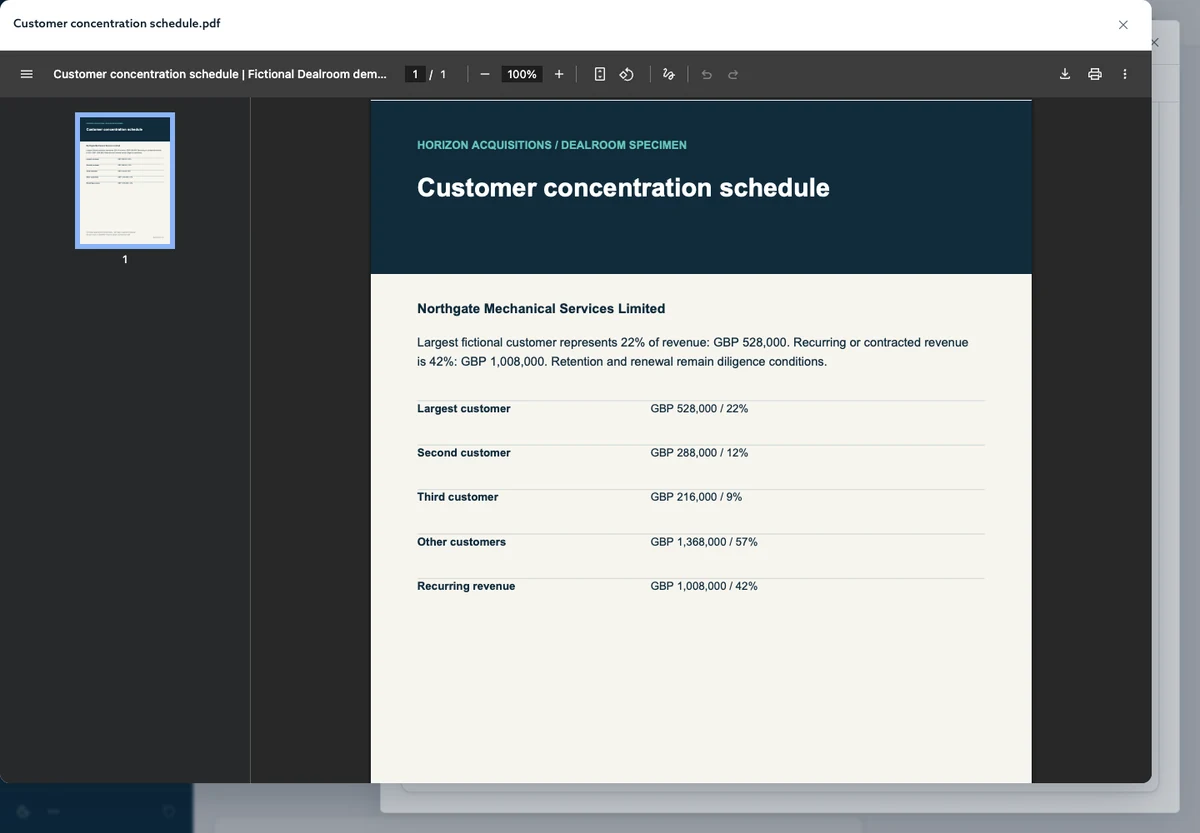Print the document
Viewport: 1200px width, 833px height.
(x=1095, y=74)
